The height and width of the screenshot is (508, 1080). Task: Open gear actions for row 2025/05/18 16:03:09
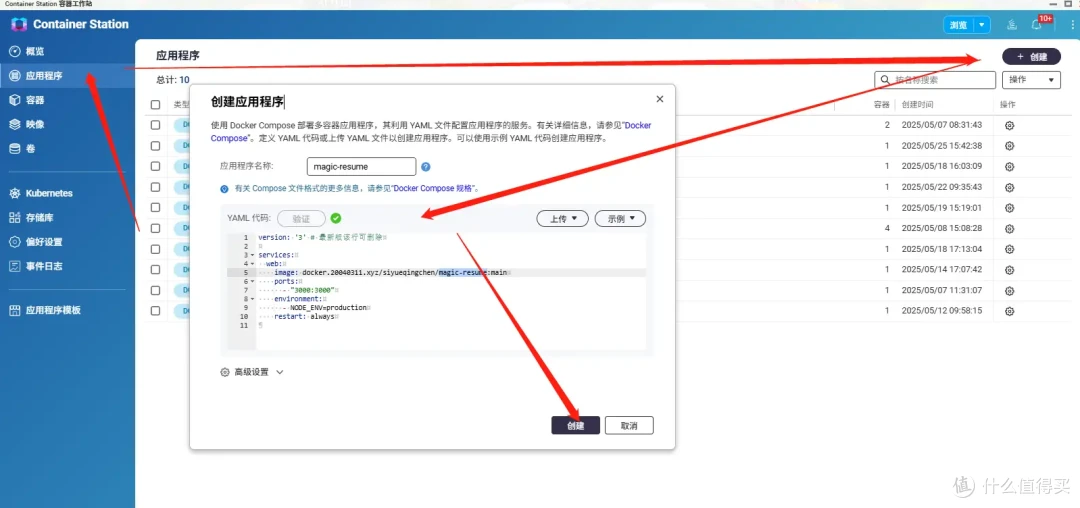click(1009, 167)
